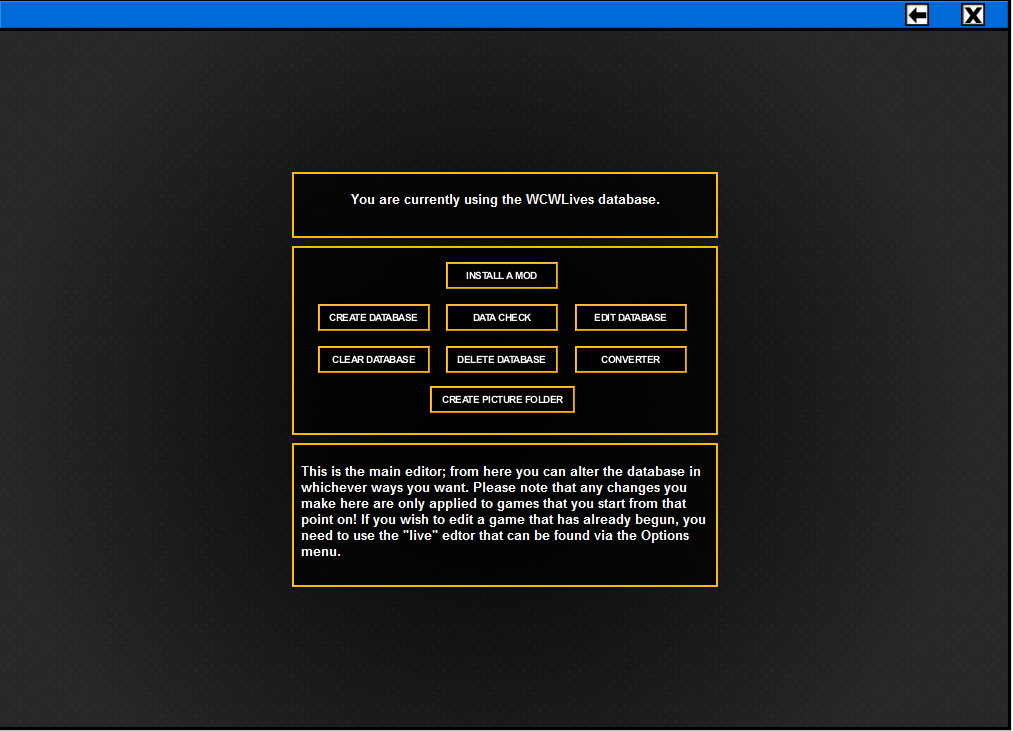
Task: Click Create Picture Folder
Action: pyautogui.click(x=502, y=399)
